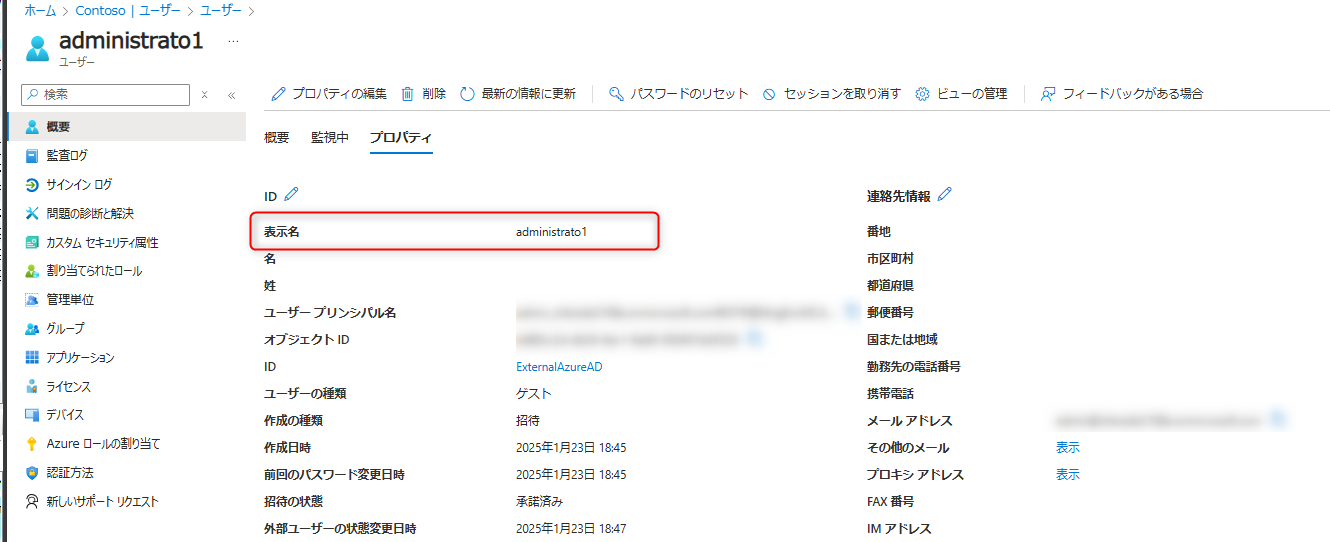Open 割り当てられたロール icon
The image size is (1330, 542).
point(32,271)
